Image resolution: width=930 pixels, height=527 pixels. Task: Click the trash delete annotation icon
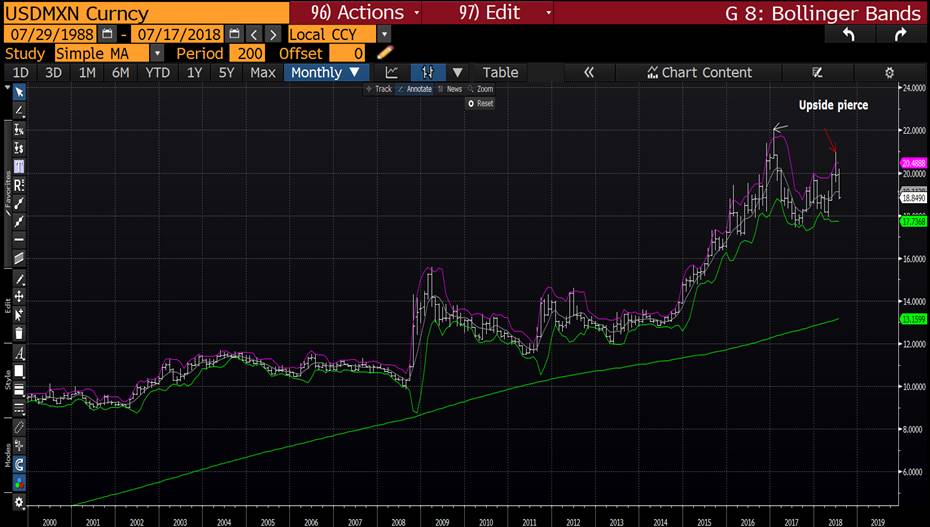(19, 333)
